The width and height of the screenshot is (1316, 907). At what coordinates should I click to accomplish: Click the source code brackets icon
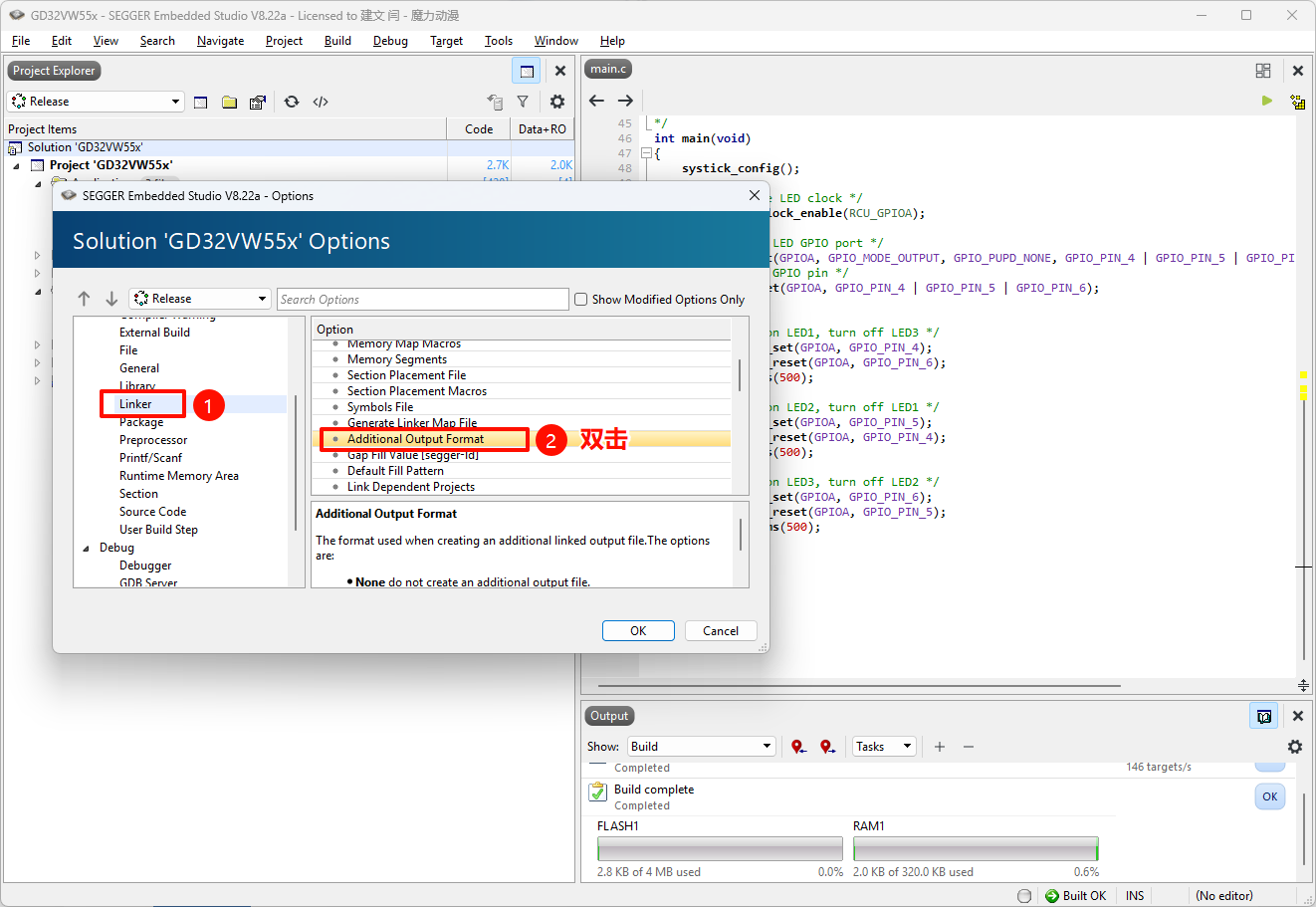tap(321, 102)
